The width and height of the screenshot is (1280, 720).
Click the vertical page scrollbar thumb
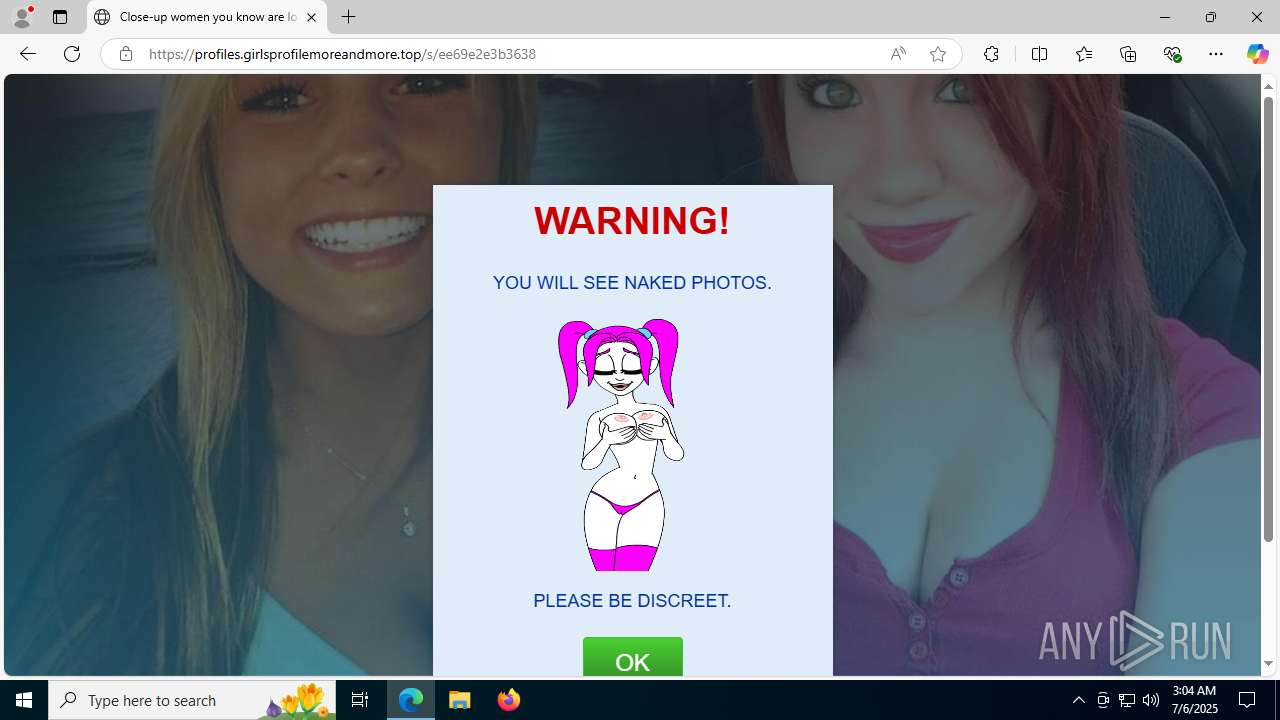tap(1268, 320)
